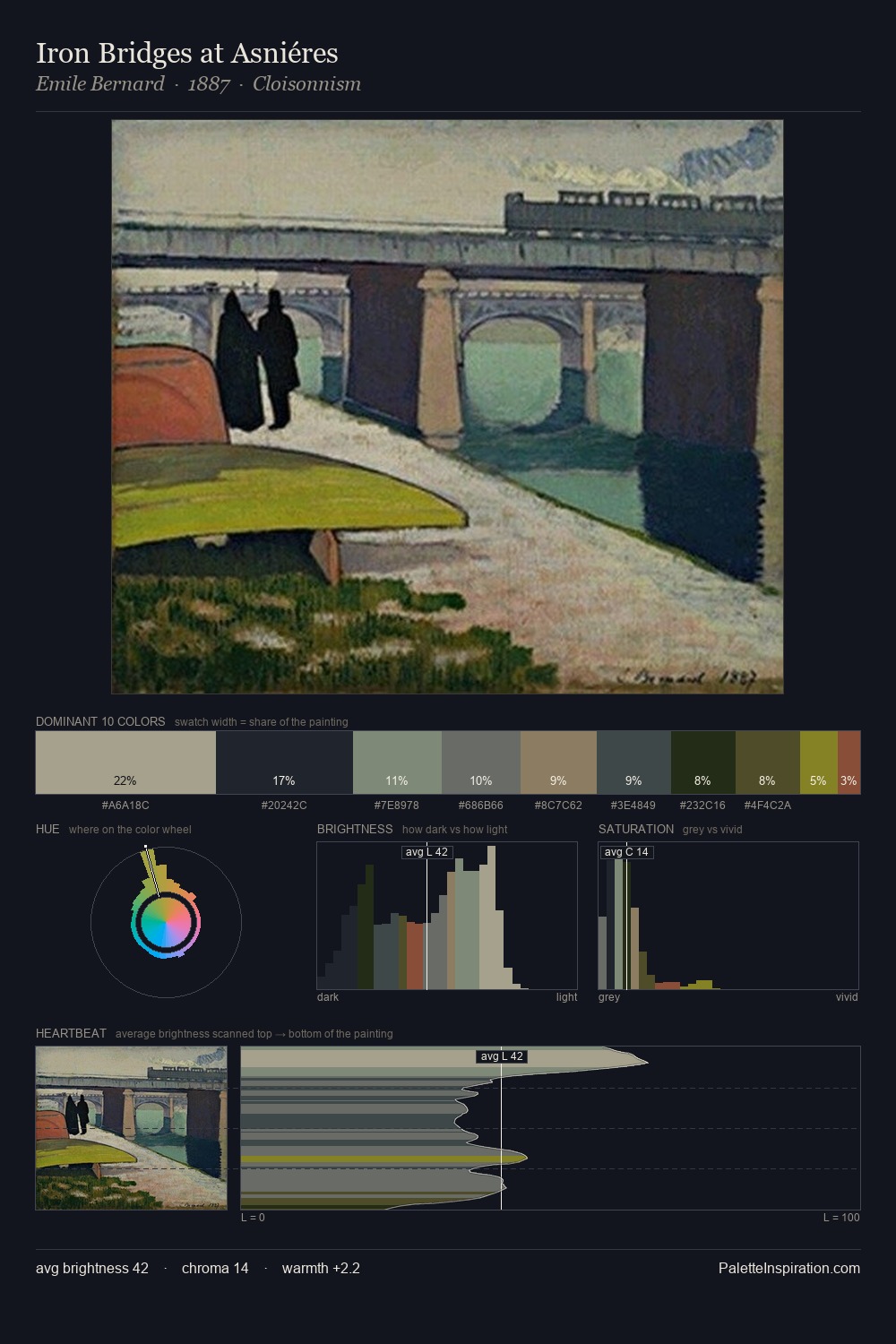Click the small painting thumbnail beside the heartbeat chart
Image resolution: width=896 pixels, height=1344 pixels.
[131, 1128]
